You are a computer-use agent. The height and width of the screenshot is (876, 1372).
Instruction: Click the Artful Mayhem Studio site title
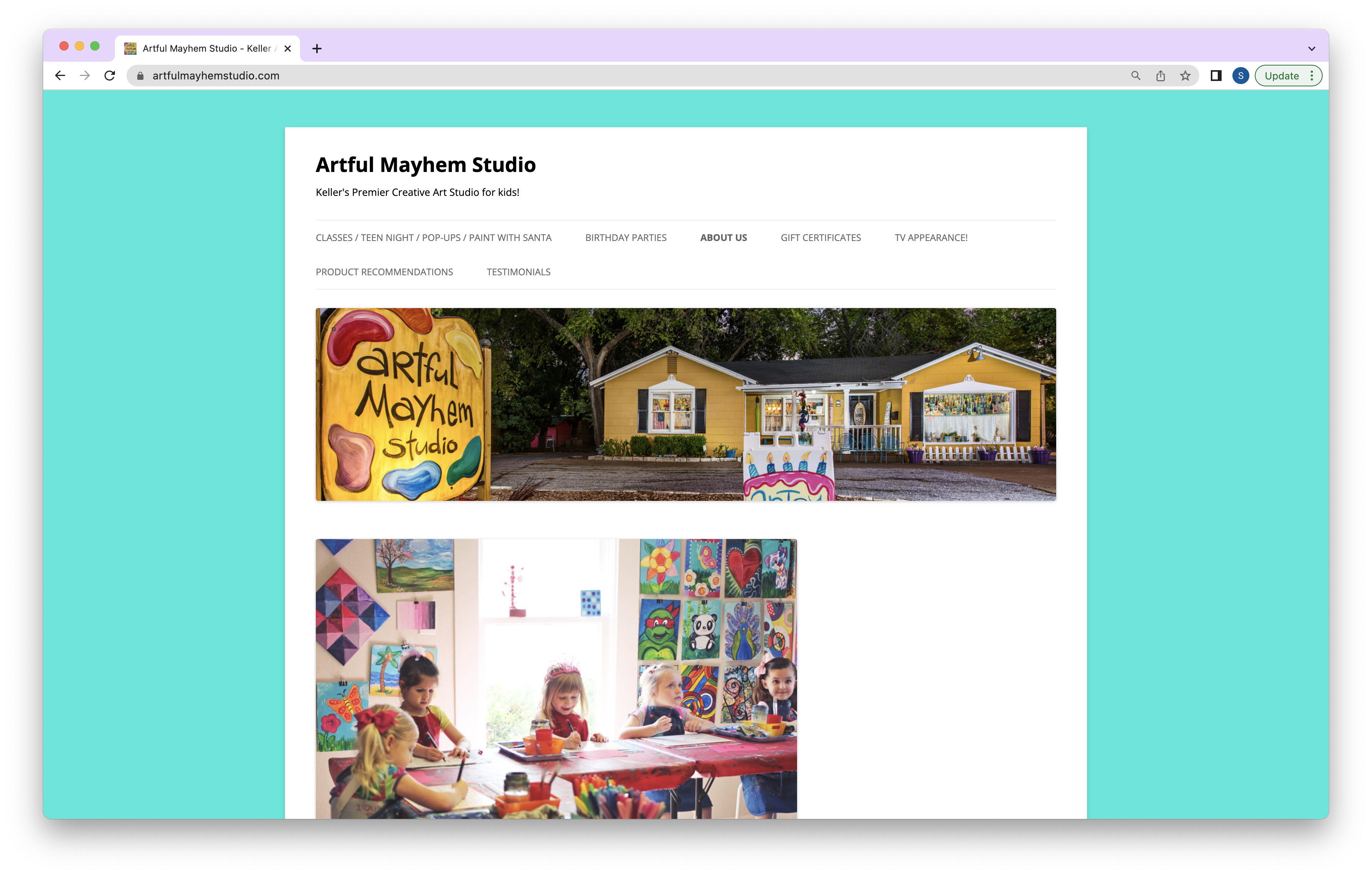pos(426,165)
